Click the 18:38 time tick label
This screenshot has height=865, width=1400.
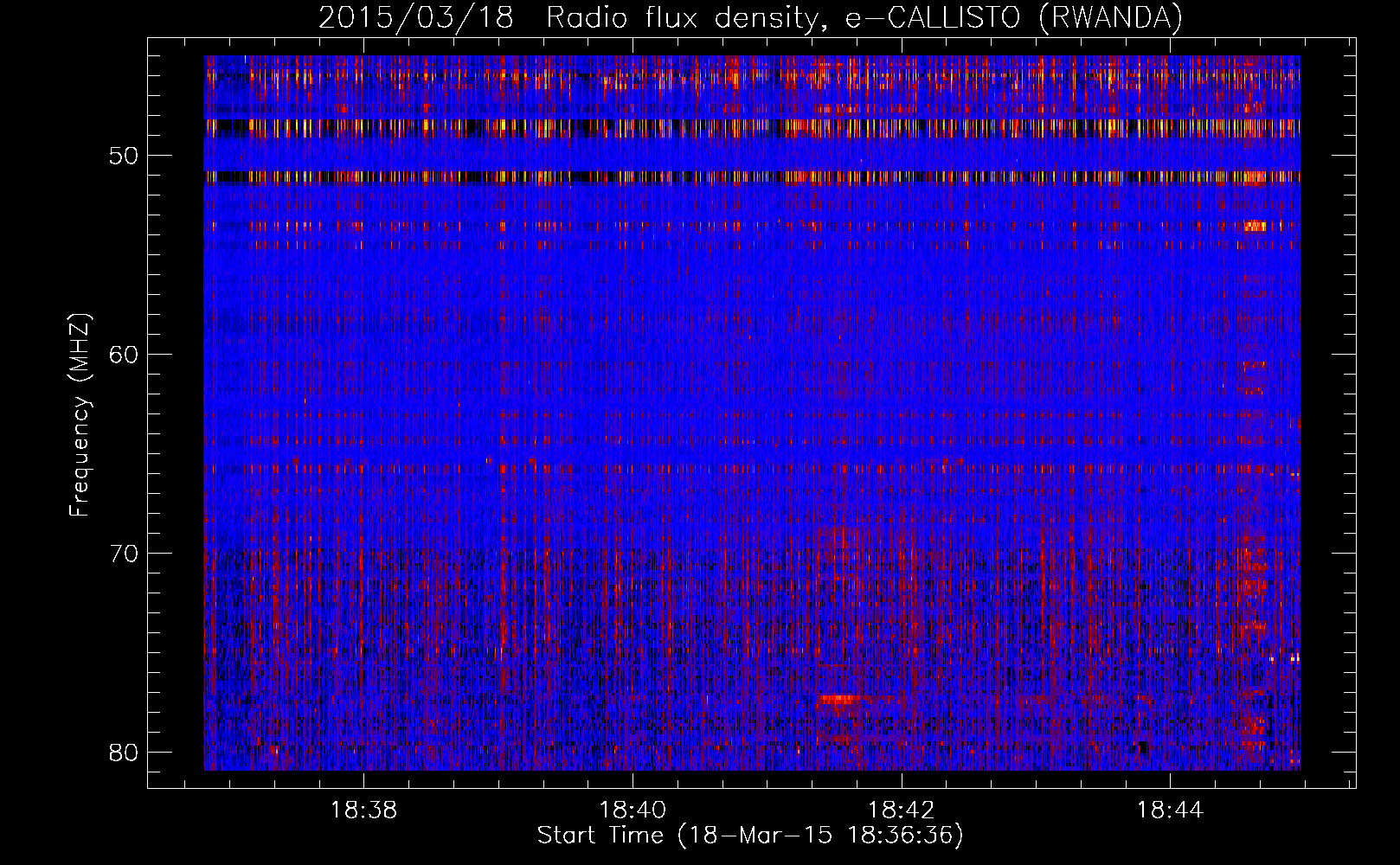coord(364,811)
